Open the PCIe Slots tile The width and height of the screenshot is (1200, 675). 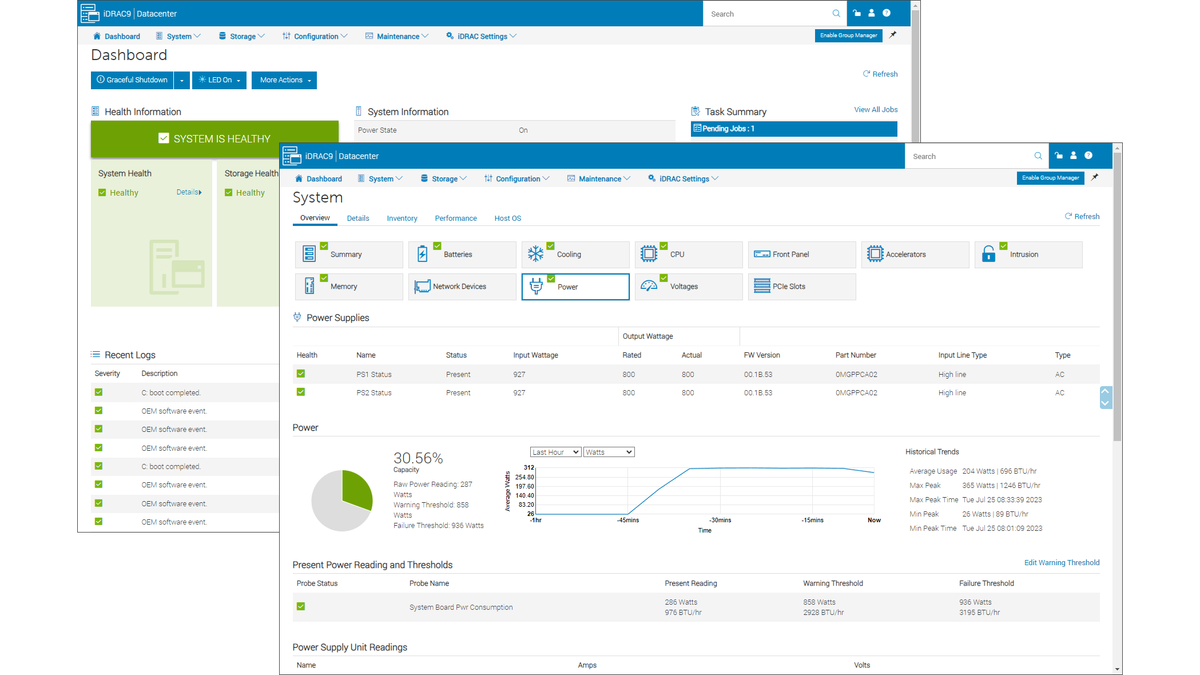click(802, 286)
